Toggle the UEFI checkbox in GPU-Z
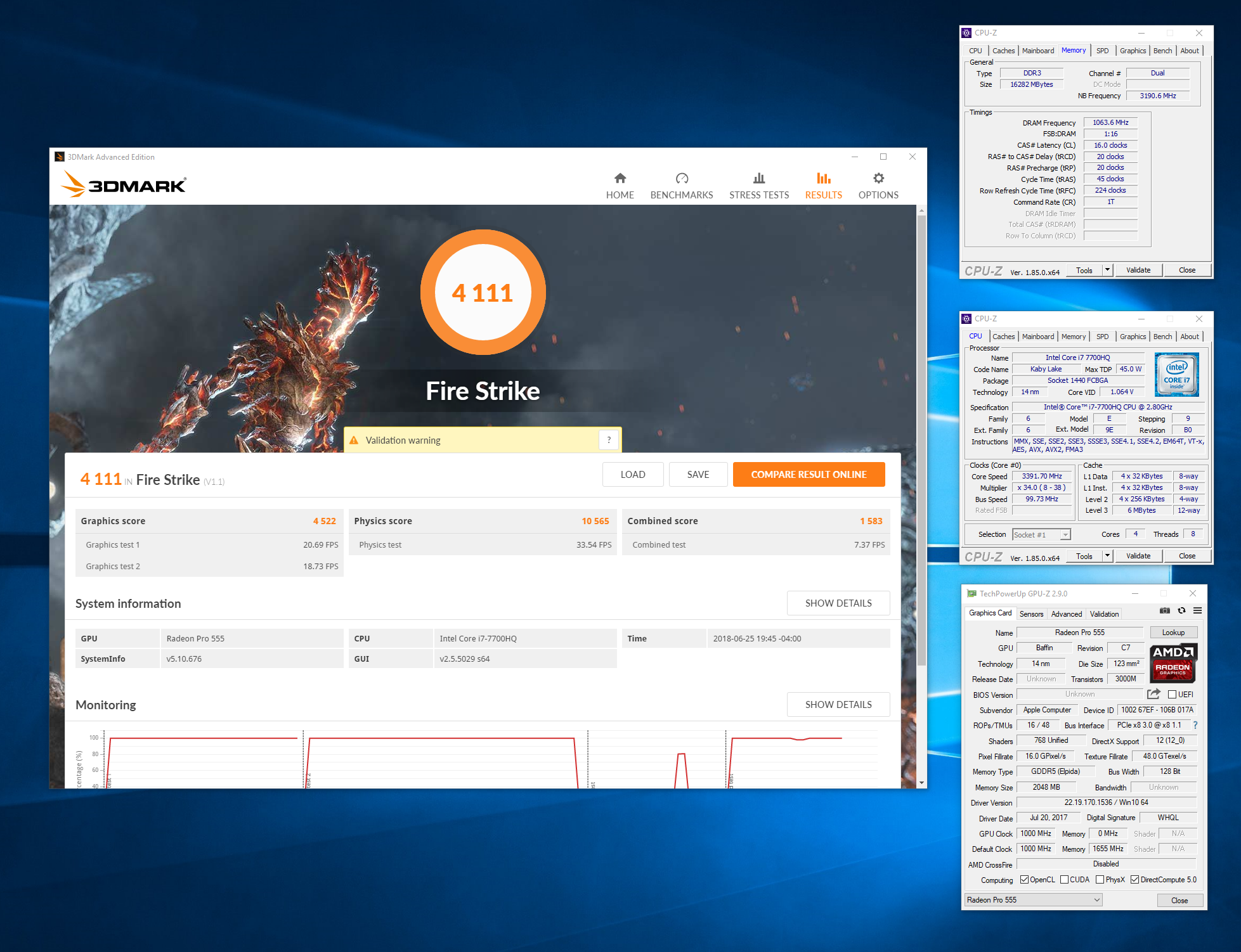This screenshot has height=952, width=1241. 1172,694
